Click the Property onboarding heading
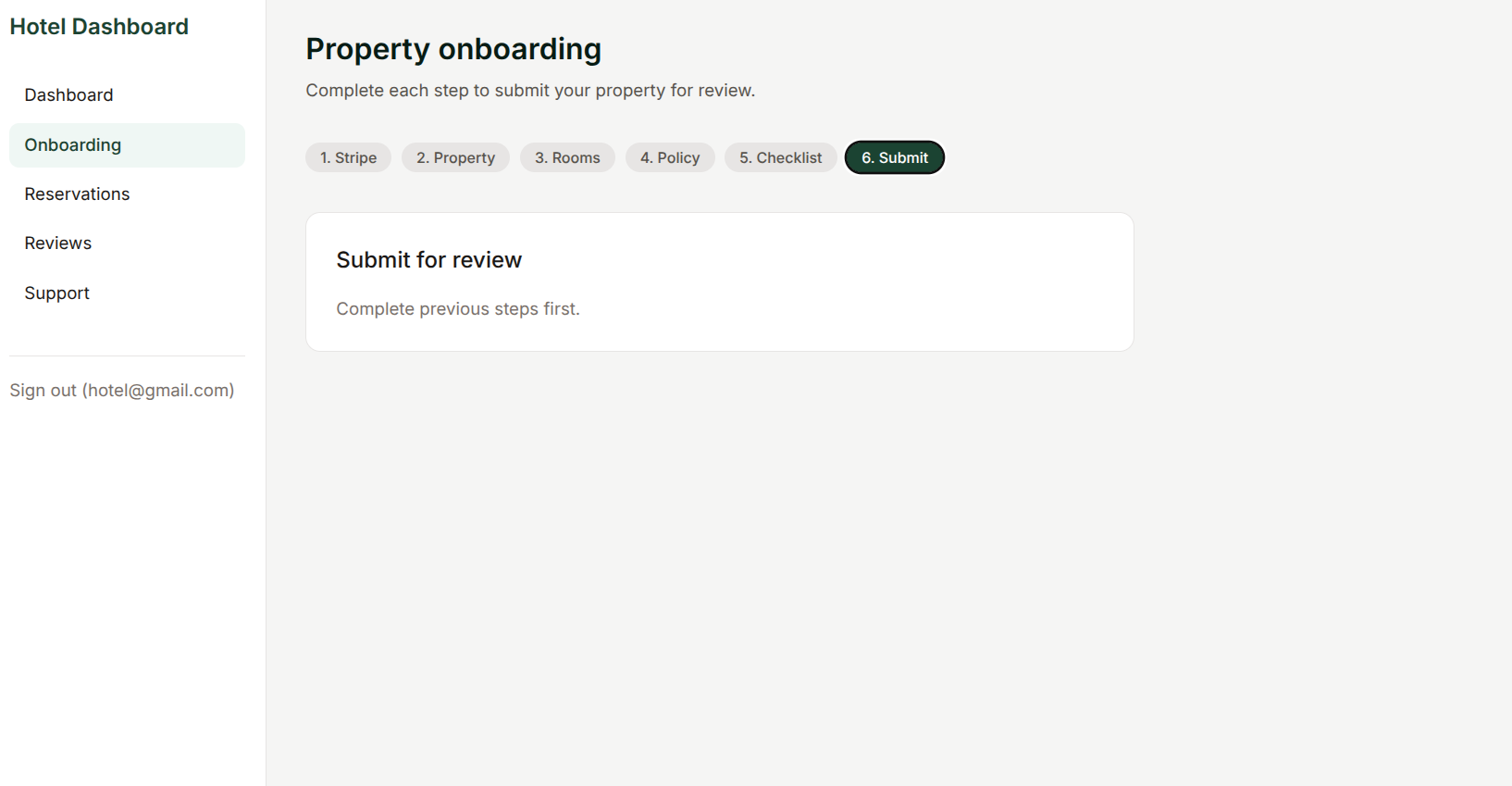Screen dimensions: 1512x786 pyautogui.click(x=453, y=49)
